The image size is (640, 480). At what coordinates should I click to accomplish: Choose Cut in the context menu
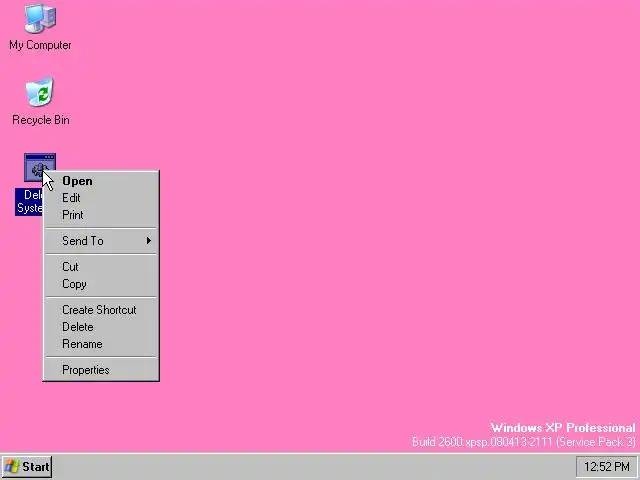tap(101, 267)
